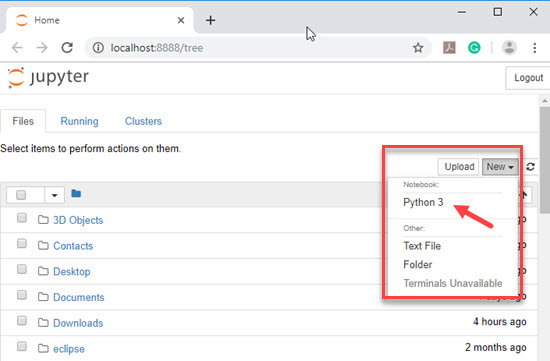Check the eclipse row checkbox
This screenshot has width=550, height=361.
pos(22,347)
